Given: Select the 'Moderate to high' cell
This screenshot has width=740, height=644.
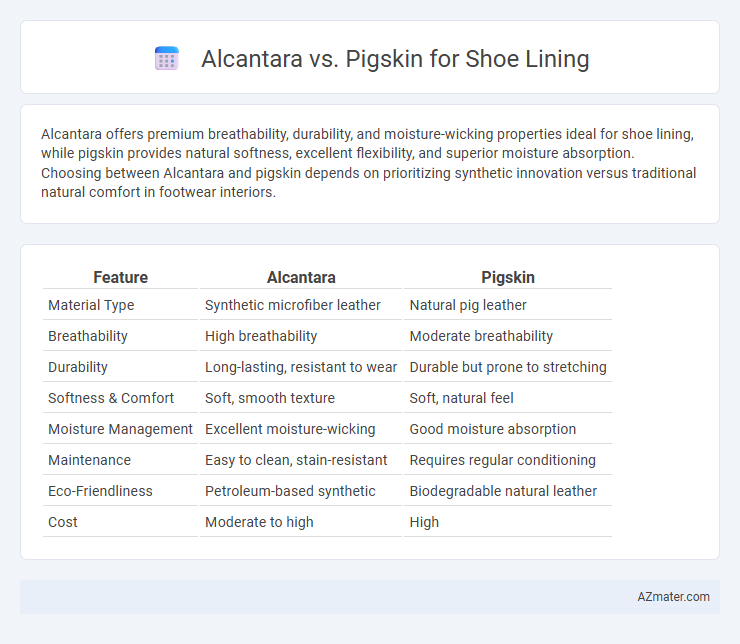Looking at the screenshot, I should pyautogui.click(x=259, y=522).
